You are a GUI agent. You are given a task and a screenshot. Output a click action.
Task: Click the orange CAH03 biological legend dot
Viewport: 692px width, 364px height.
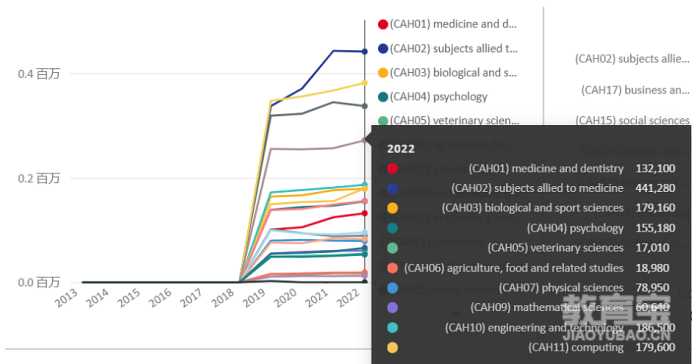tap(383, 73)
